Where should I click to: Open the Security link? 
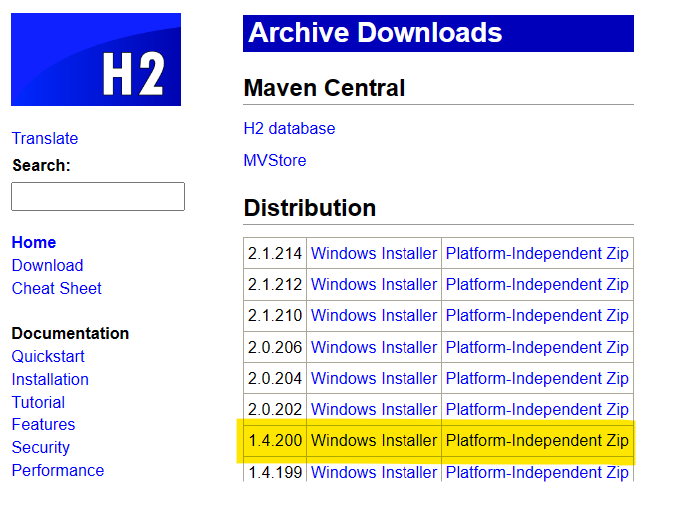tap(41, 447)
